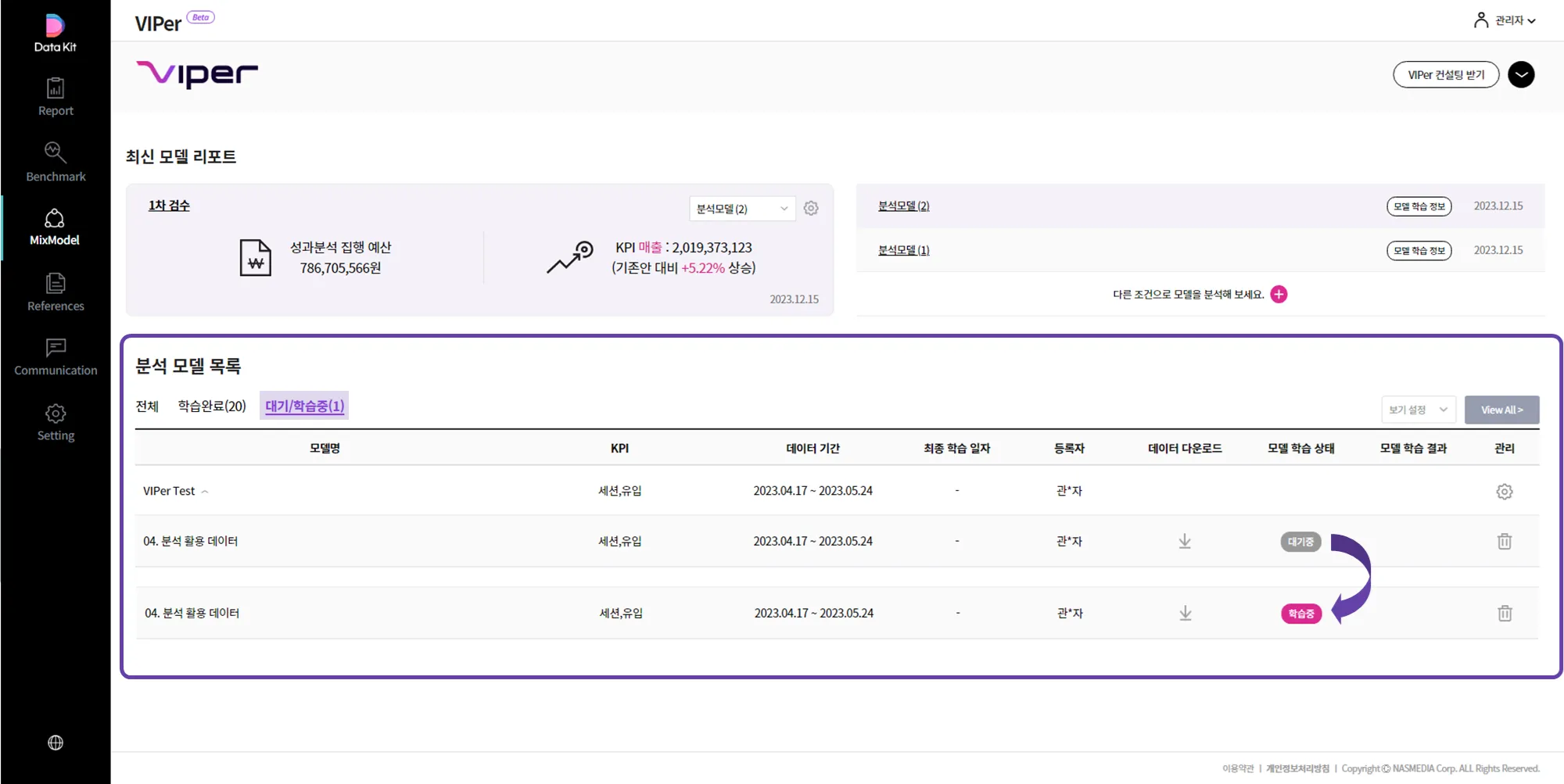
Task: Select MixModel in the sidebar
Action: [55, 227]
